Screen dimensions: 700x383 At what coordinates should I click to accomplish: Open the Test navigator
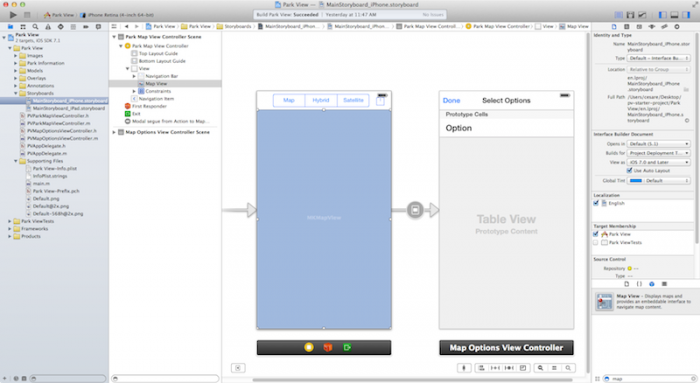tap(60, 27)
